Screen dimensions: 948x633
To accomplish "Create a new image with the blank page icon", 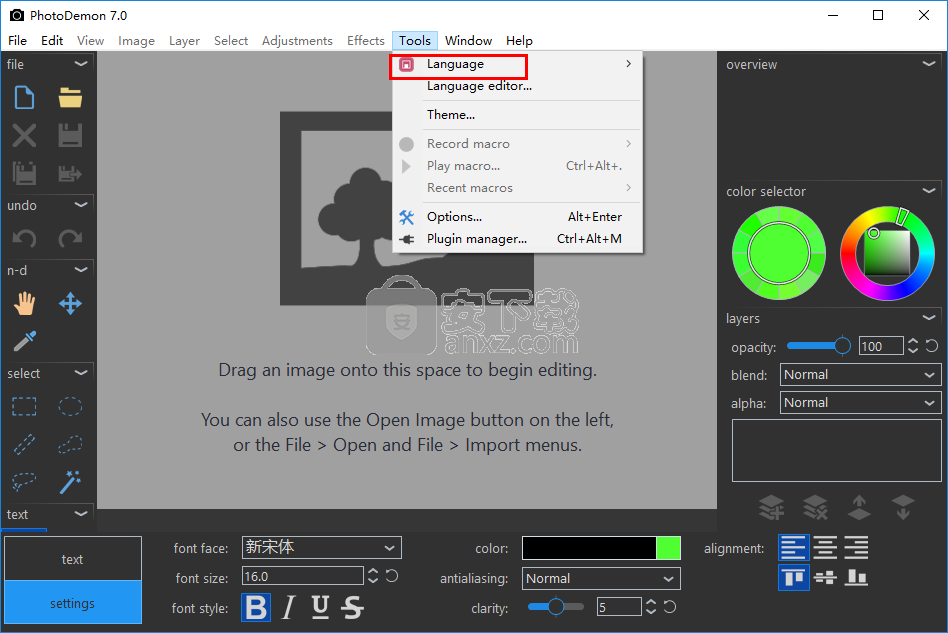I will coord(24,97).
